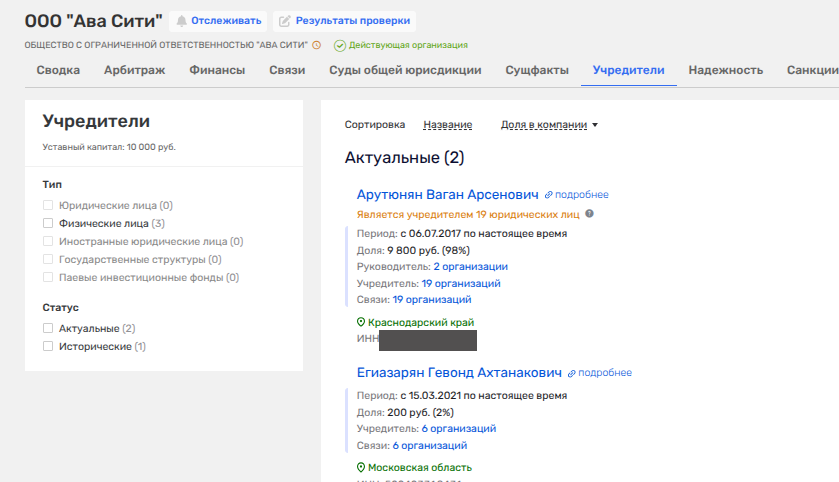Viewport: 839px width, 482px height.
Task: Open Арутюнян Ваган Арсенович profile
Action: (x=448, y=194)
